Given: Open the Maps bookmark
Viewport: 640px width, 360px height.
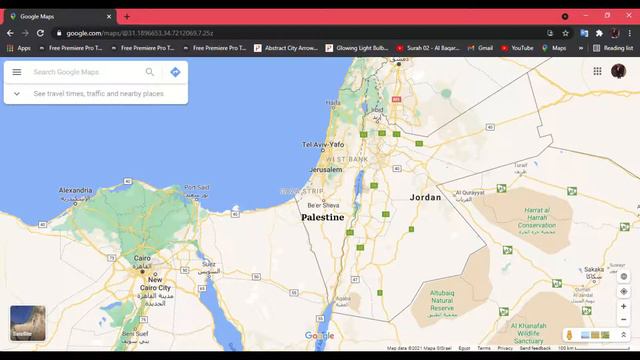Looking at the screenshot, I should point(554,48).
